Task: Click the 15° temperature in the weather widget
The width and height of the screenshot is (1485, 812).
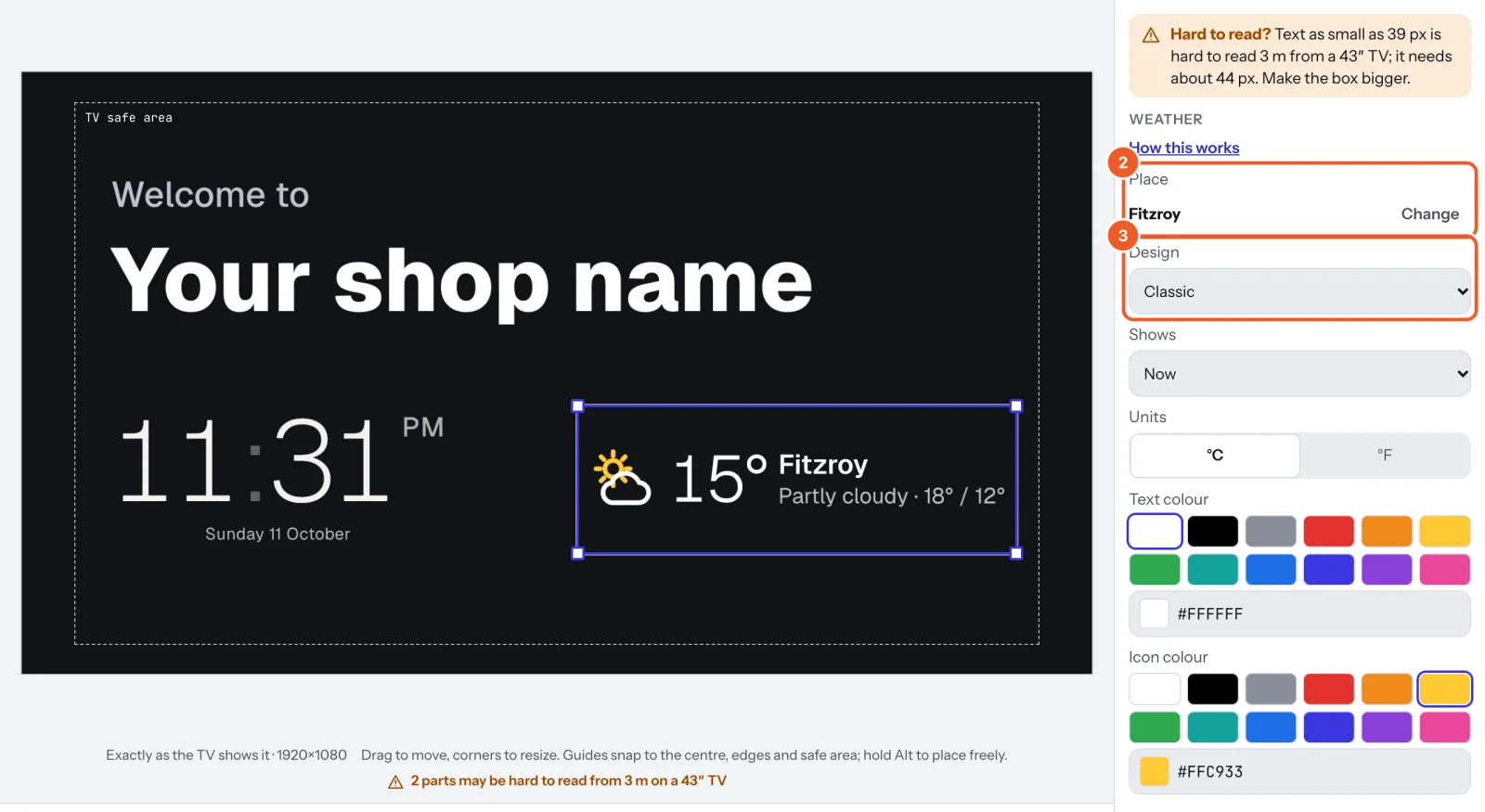Action: click(719, 478)
